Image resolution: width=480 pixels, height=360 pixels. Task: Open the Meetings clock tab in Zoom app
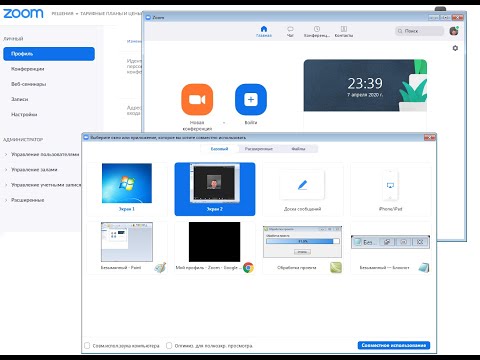pos(317,31)
